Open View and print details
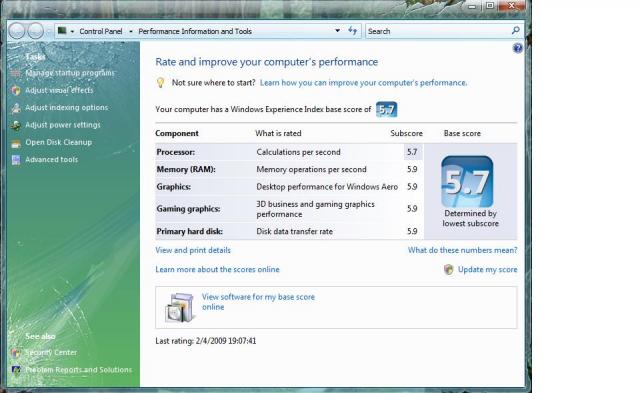The width and height of the screenshot is (640, 393). click(x=193, y=250)
